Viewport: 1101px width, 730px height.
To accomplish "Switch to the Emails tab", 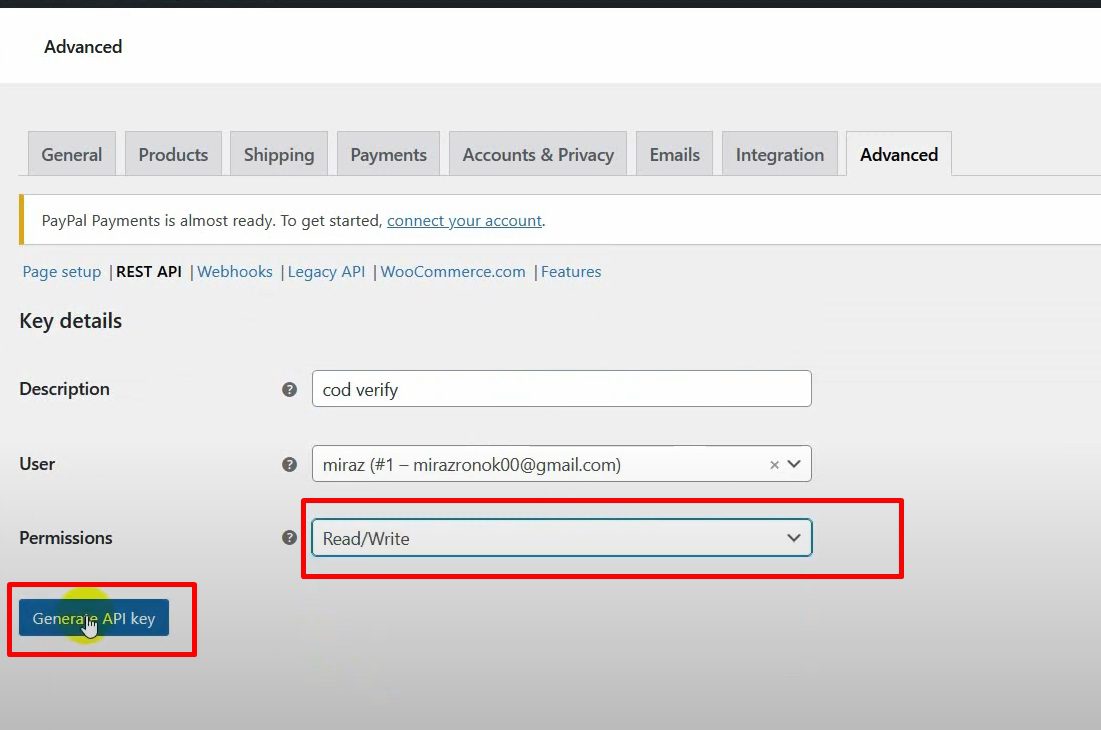I will 675,155.
